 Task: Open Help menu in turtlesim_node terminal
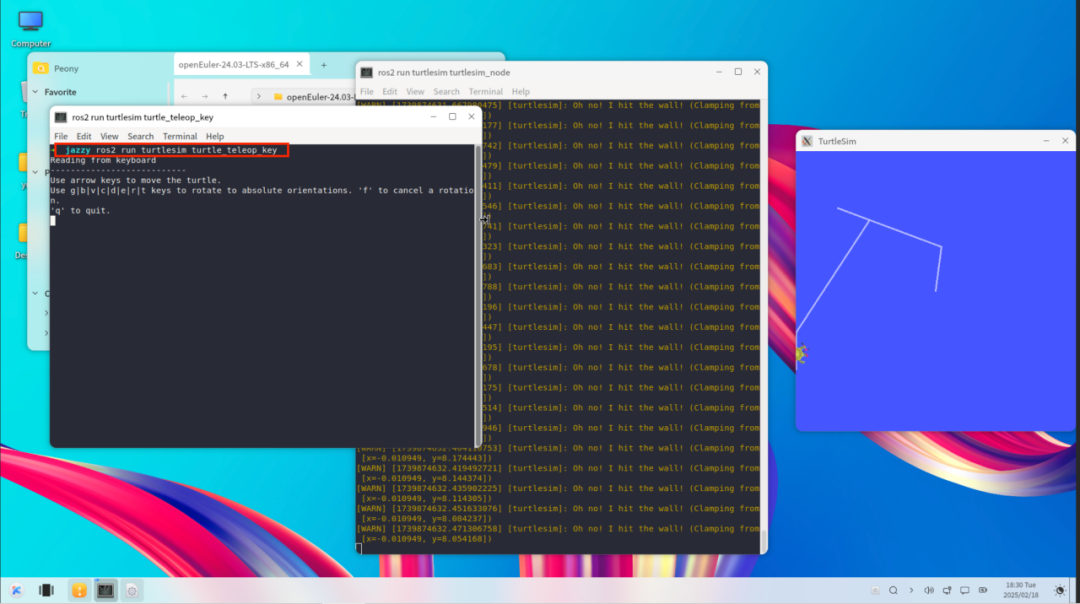point(521,92)
